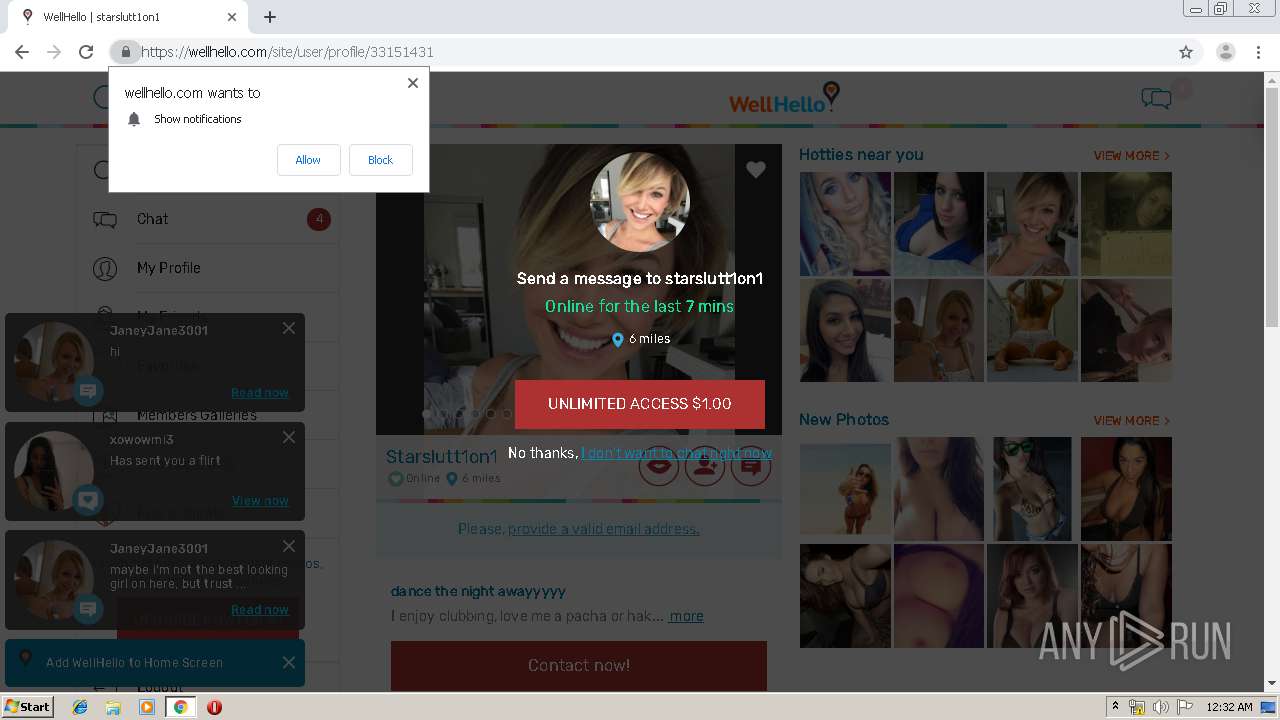
Task: Click the 'I don't want to chat right now' link
Action: pos(676,453)
